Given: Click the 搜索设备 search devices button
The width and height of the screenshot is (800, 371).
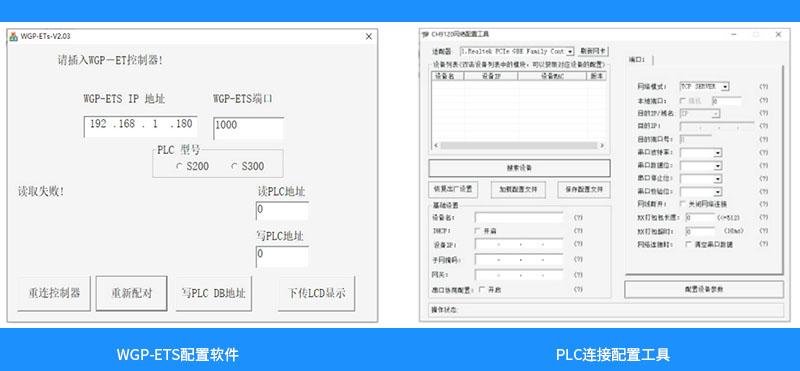Looking at the screenshot, I should click(x=519, y=168).
